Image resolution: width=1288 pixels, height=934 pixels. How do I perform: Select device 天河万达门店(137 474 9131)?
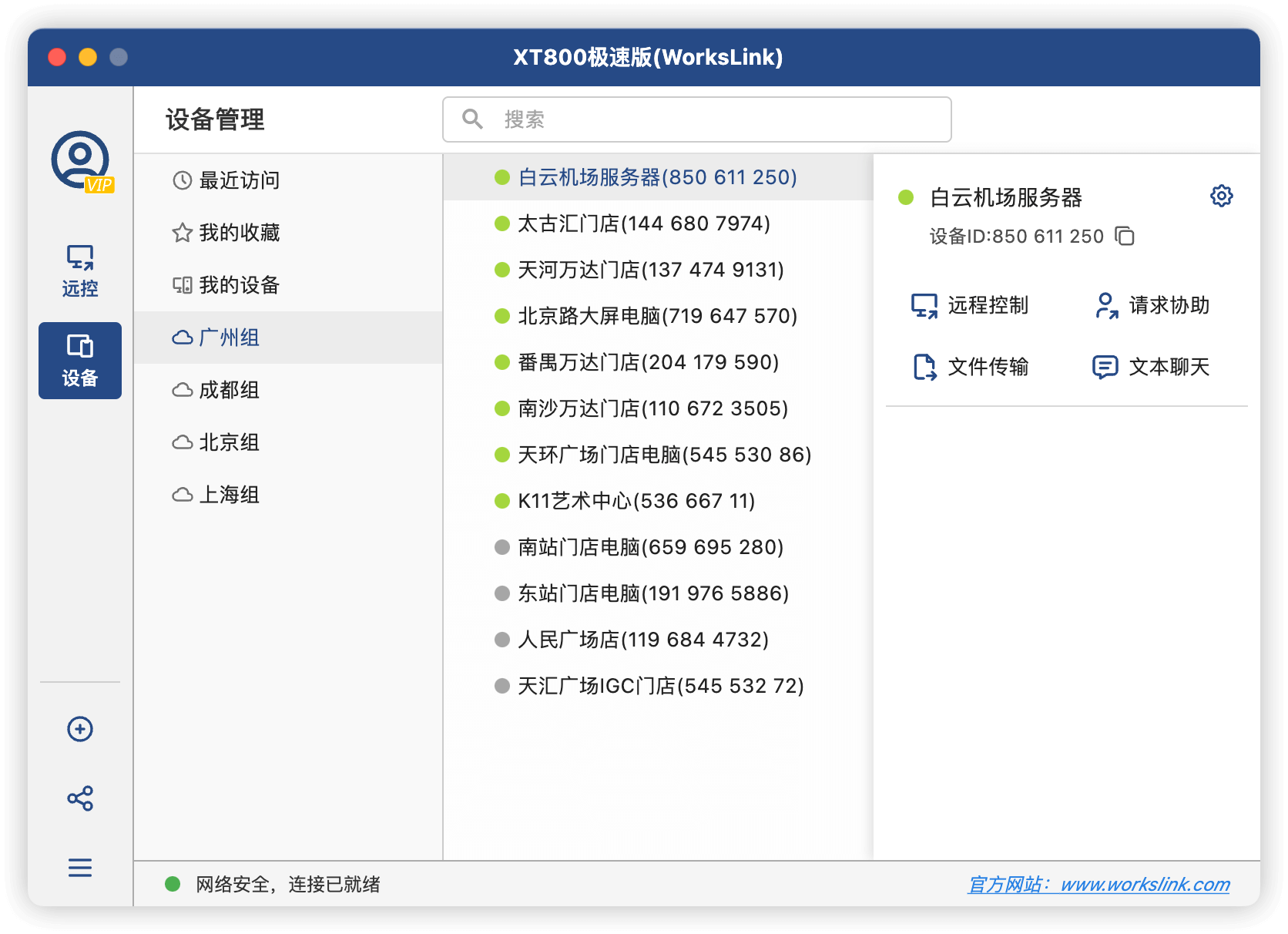[658, 270]
